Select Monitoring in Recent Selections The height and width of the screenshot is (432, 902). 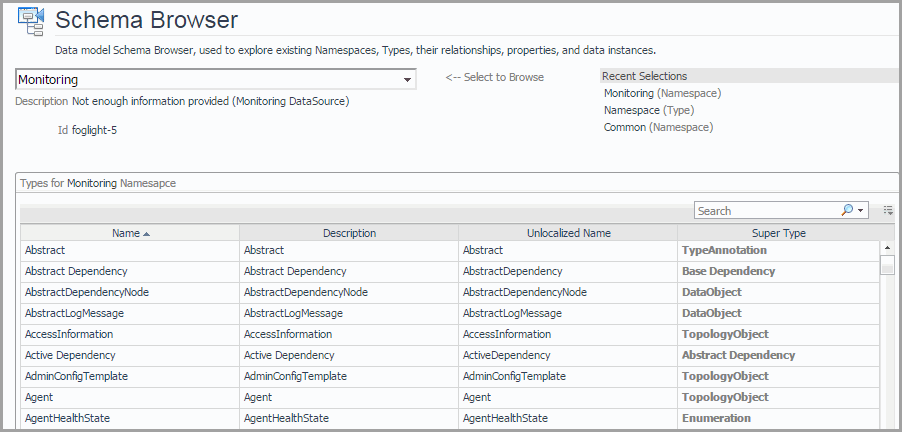click(628, 93)
